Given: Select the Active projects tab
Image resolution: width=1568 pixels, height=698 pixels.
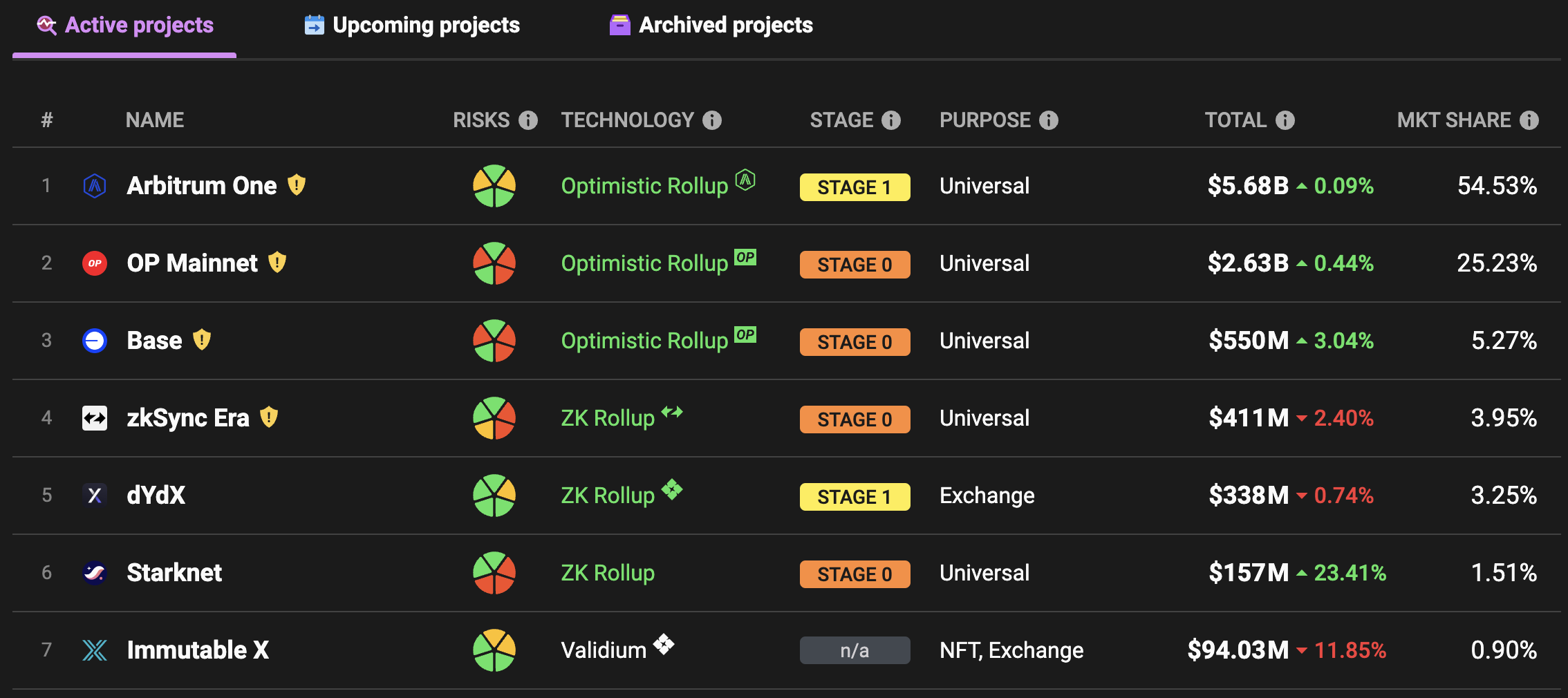Looking at the screenshot, I should [x=125, y=26].
